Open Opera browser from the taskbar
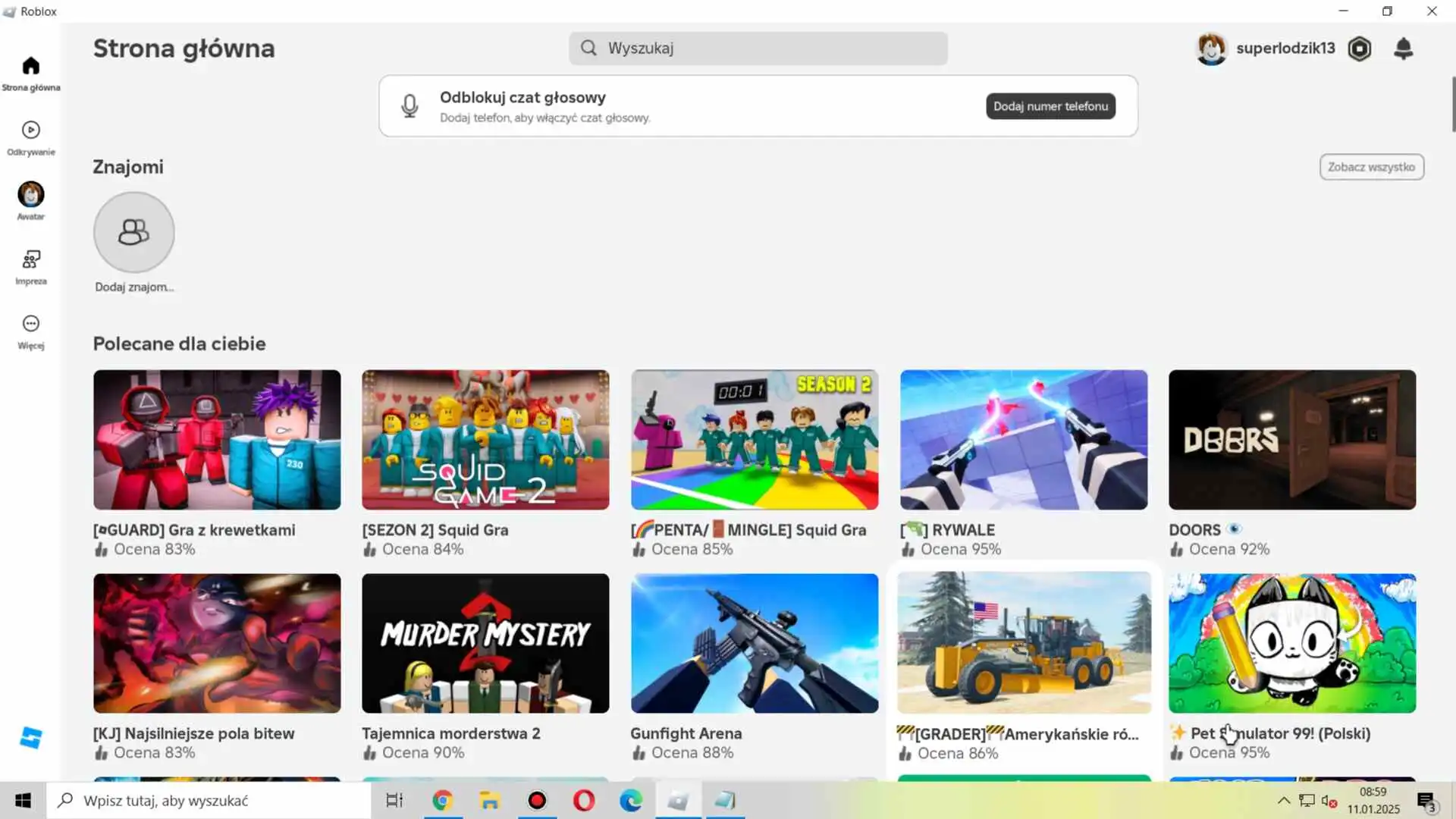The width and height of the screenshot is (1456, 819). 584,801
